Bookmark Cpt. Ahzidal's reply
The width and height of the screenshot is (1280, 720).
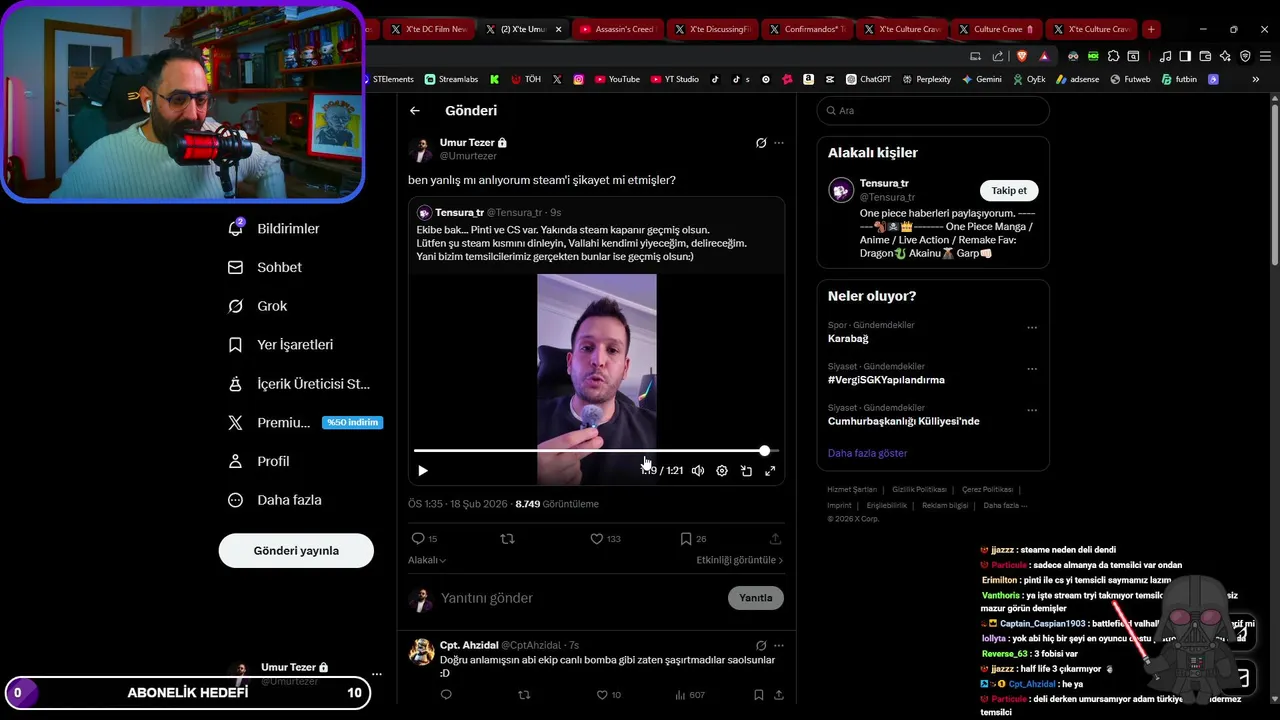[759, 695]
